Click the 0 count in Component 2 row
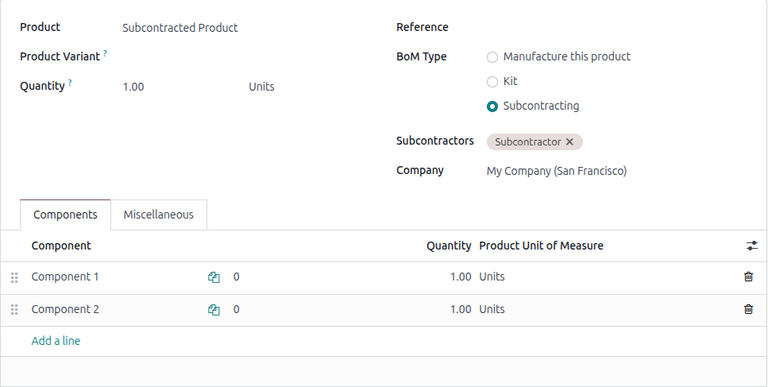Viewport: 768px width, 387px height. [x=236, y=310]
